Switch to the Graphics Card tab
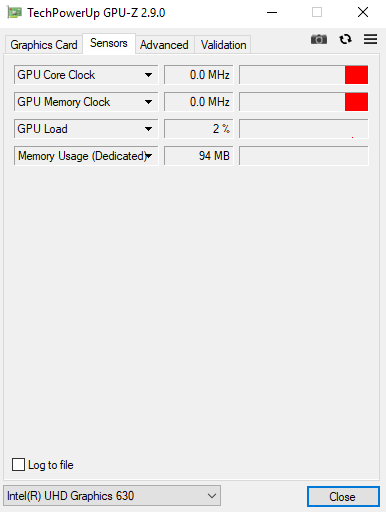The width and height of the screenshot is (386, 512). (x=44, y=45)
